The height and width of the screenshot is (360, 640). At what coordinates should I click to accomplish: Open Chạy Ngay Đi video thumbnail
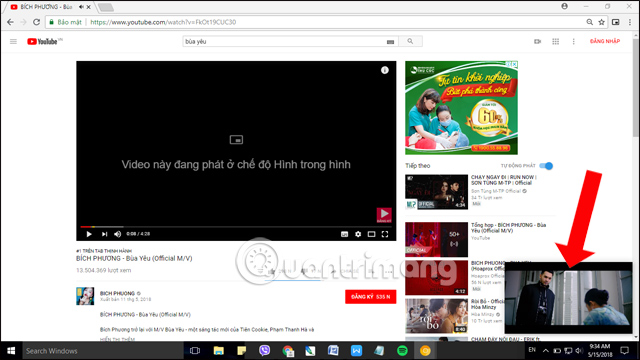tap(436, 192)
